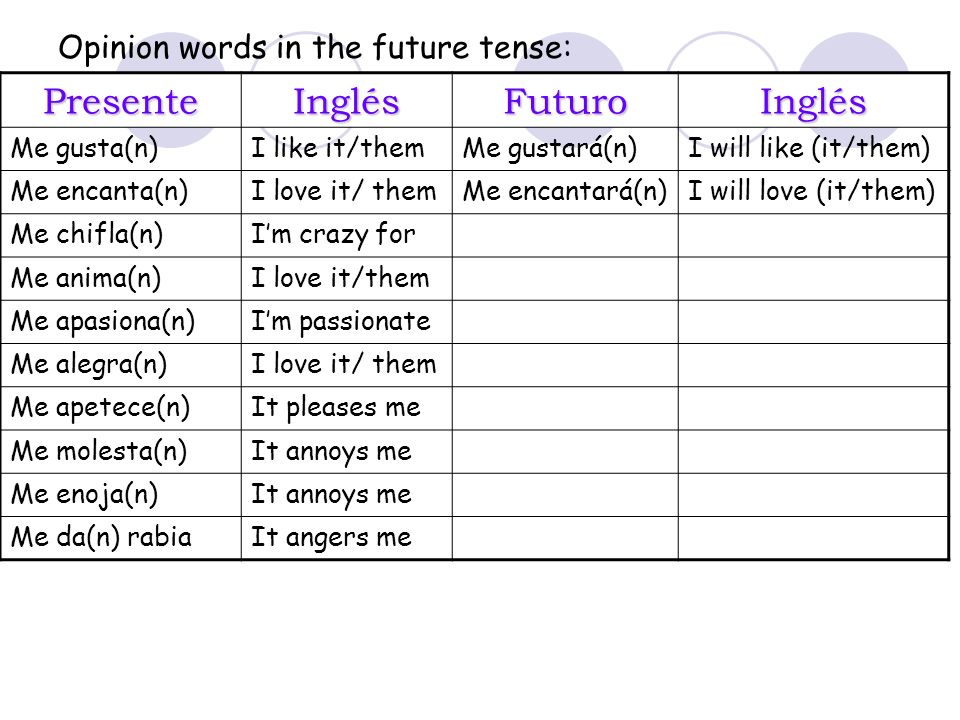Click the 'I'm crazy for' cell
The image size is (960, 720).
coord(347,235)
